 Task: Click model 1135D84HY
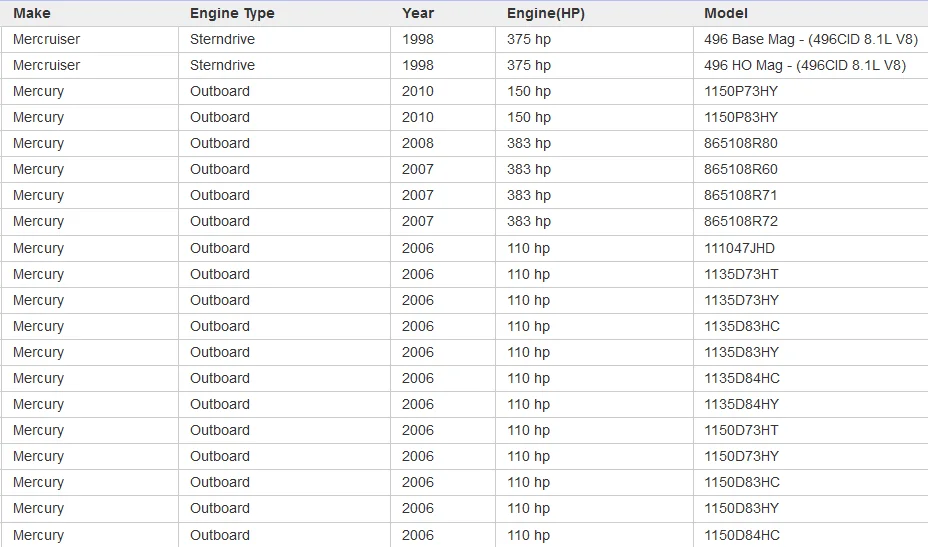742,404
